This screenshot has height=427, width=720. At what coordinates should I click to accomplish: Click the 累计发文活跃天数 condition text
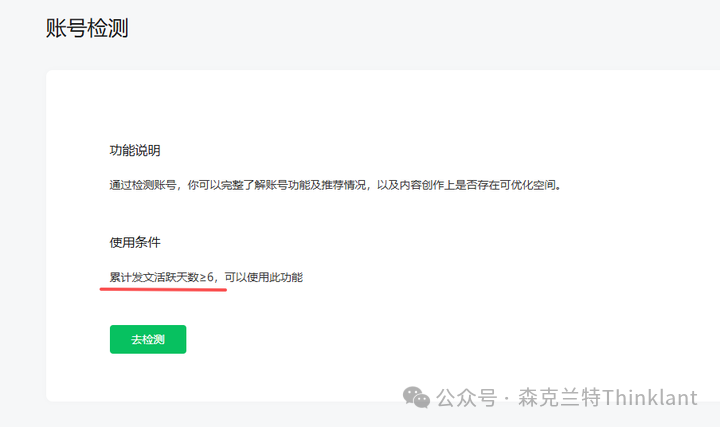point(154,277)
